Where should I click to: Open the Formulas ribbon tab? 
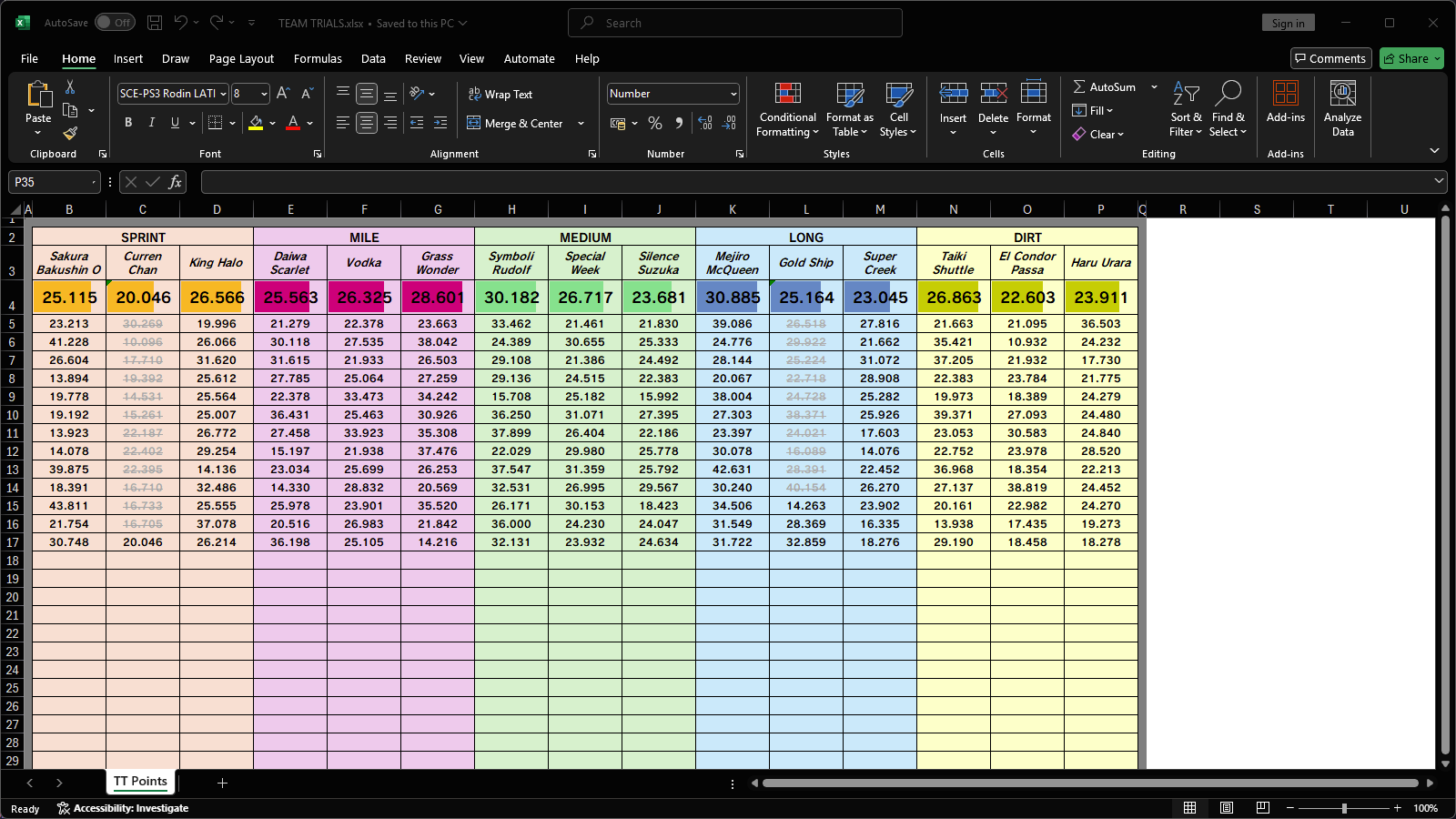[x=318, y=58]
